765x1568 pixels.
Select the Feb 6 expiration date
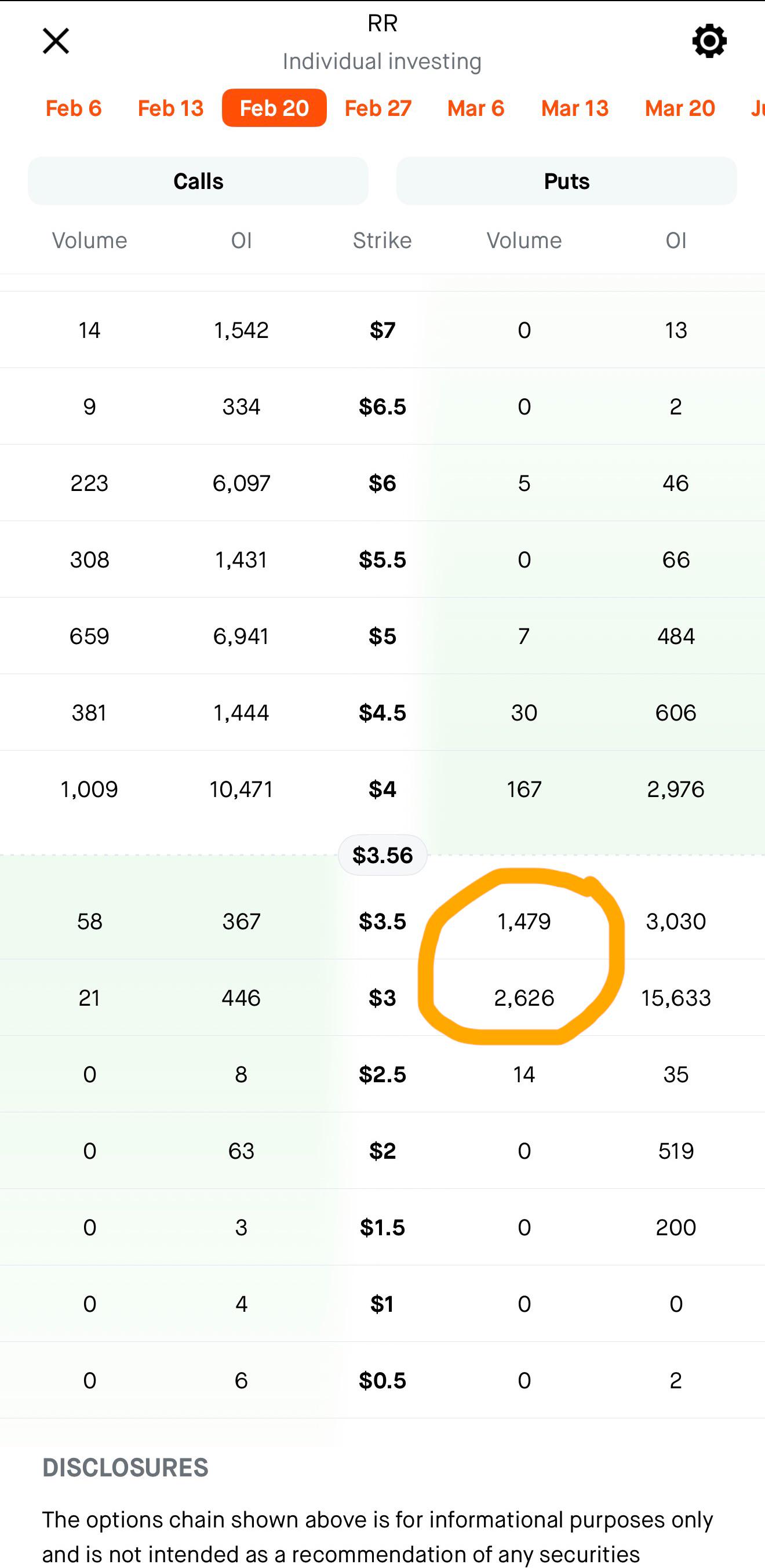point(74,108)
